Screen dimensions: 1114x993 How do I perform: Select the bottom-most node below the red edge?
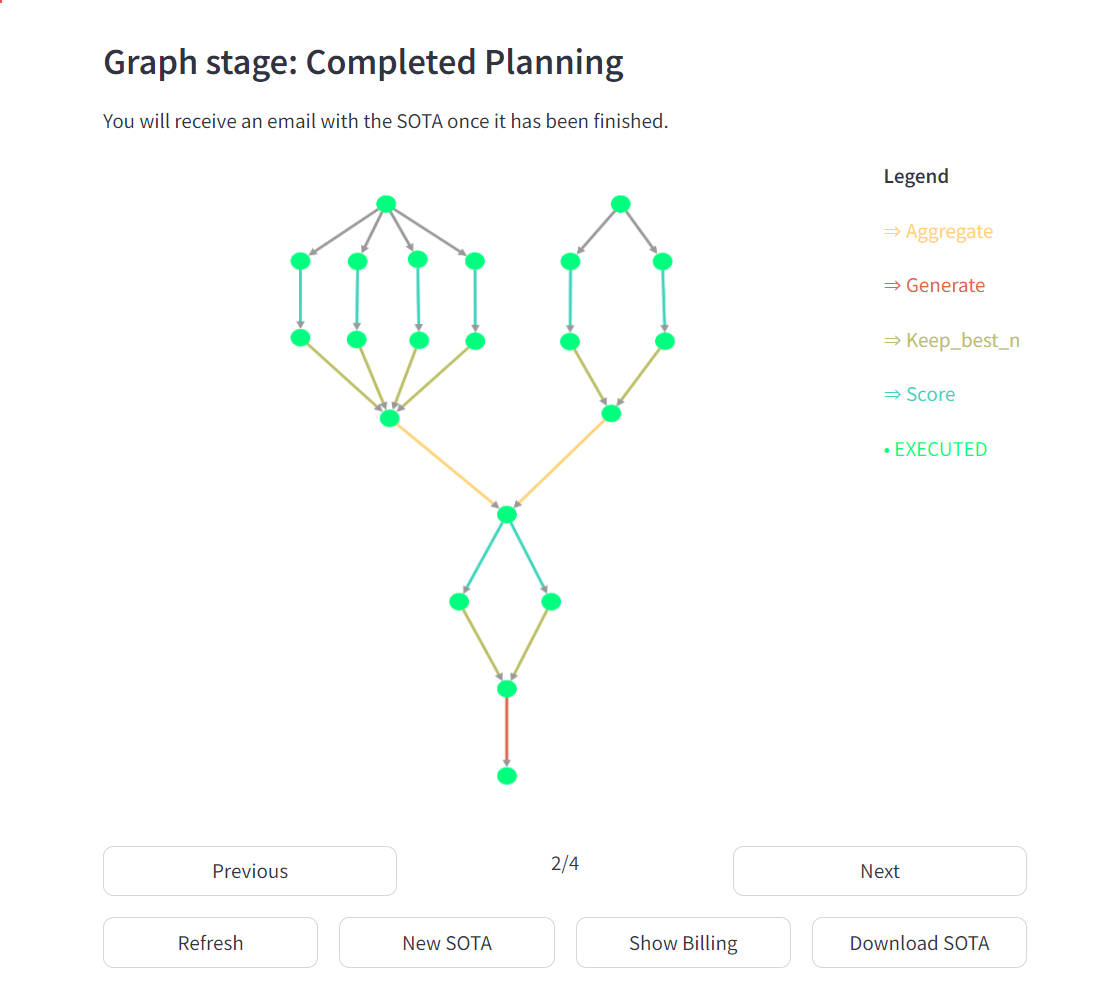pos(507,776)
